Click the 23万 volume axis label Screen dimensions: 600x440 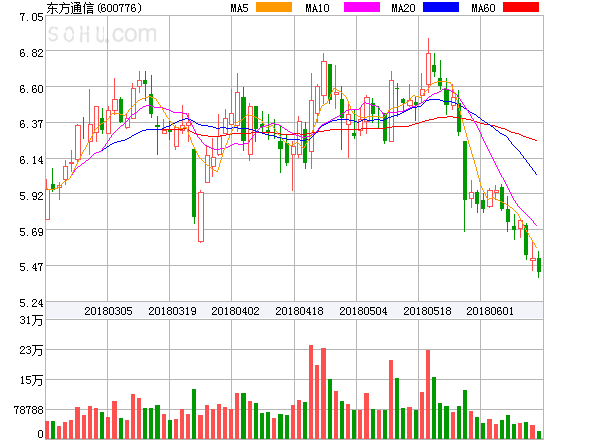click(x=31, y=350)
